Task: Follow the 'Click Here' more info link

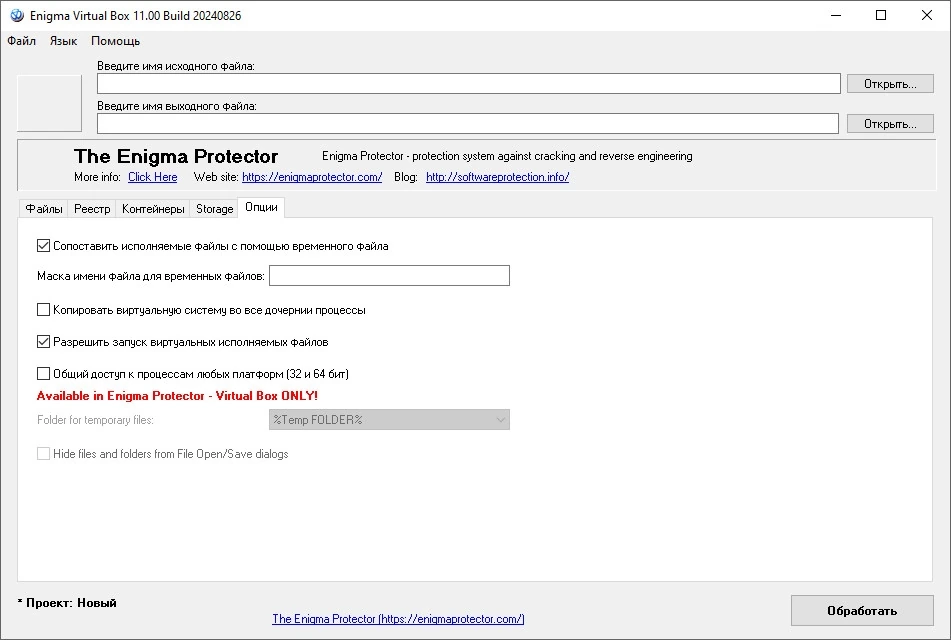Action: point(153,177)
